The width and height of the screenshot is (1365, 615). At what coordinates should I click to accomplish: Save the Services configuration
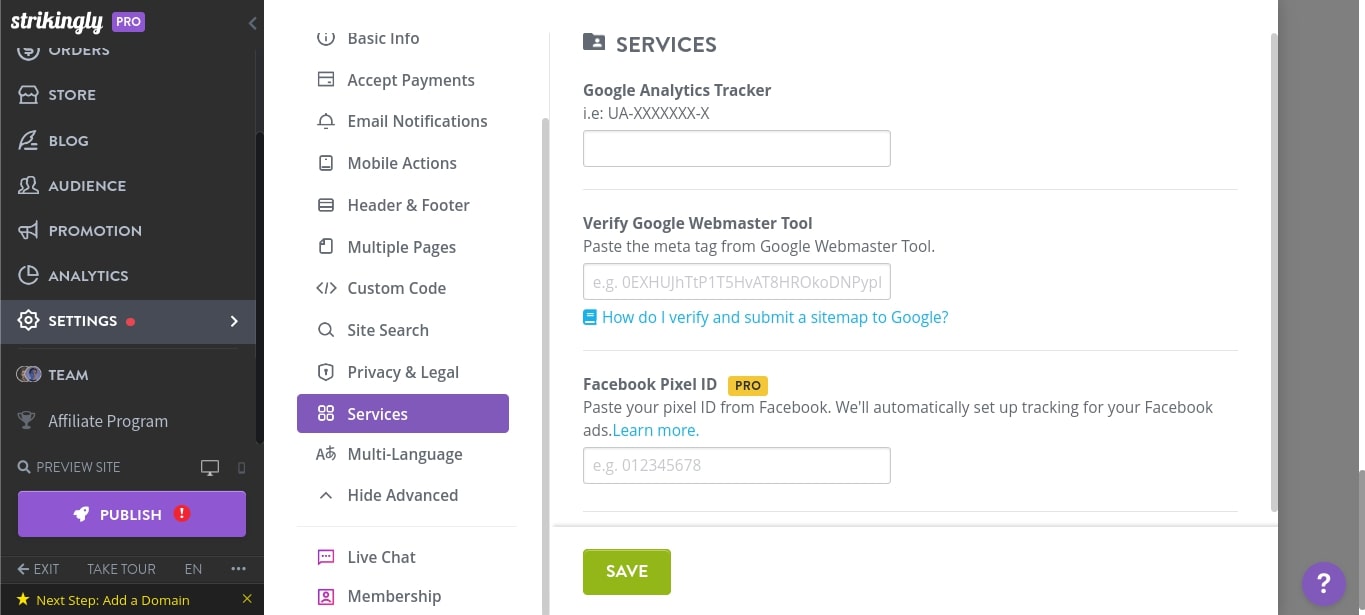[x=626, y=571]
